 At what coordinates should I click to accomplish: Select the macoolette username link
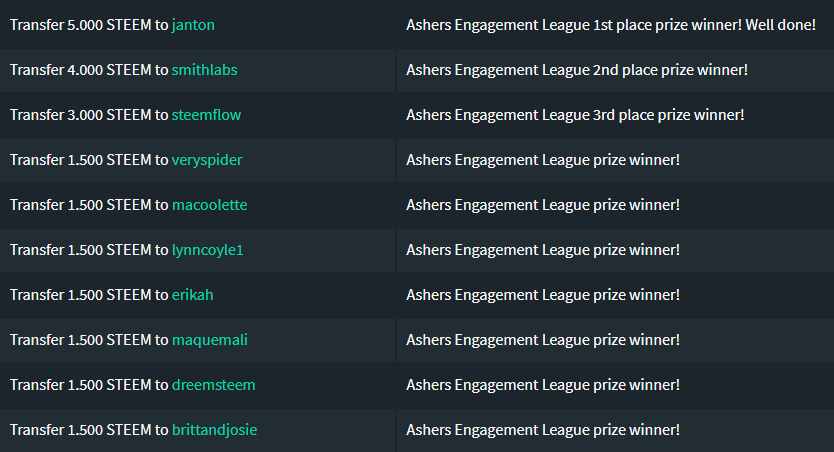pyautogui.click(x=209, y=204)
